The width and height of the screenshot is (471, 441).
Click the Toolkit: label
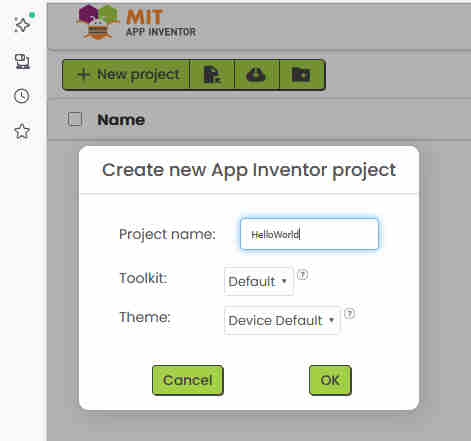click(143, 278)
